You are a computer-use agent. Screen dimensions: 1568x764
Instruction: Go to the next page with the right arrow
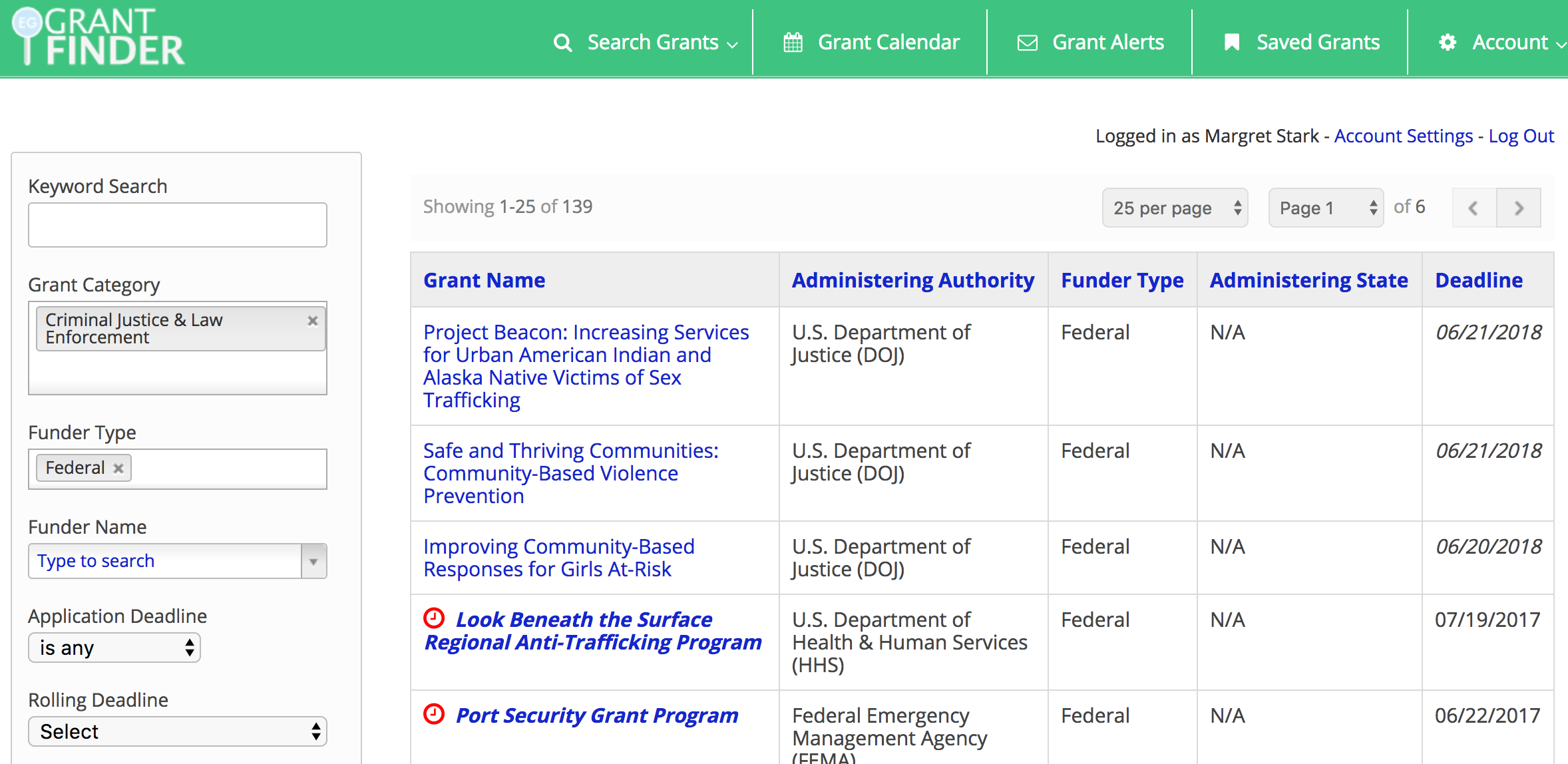click(1518, 207)
